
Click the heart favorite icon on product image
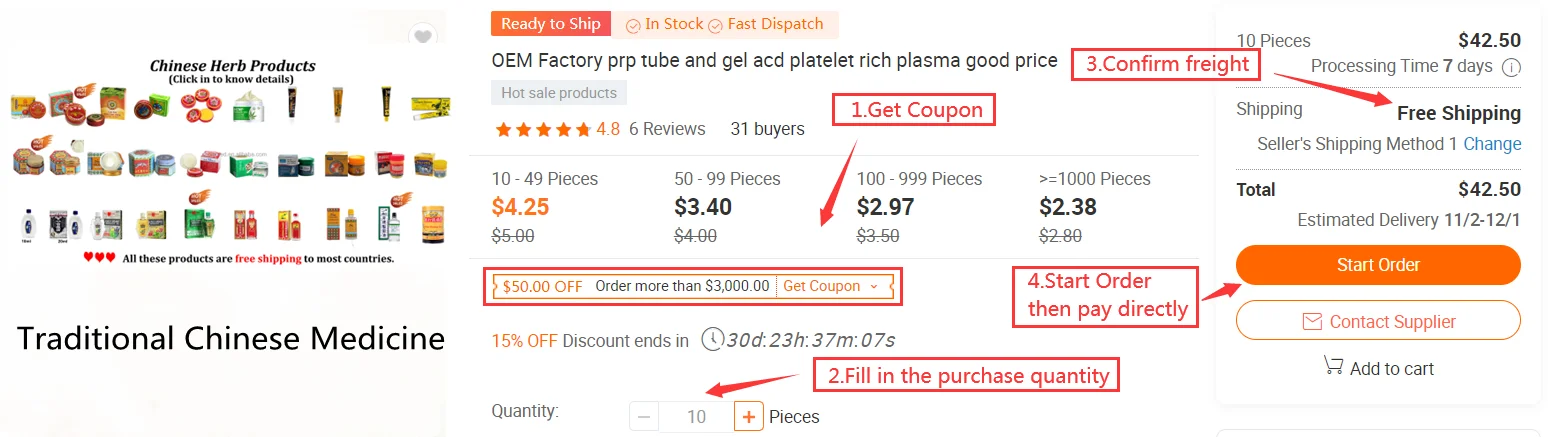[x=423, y=37]
